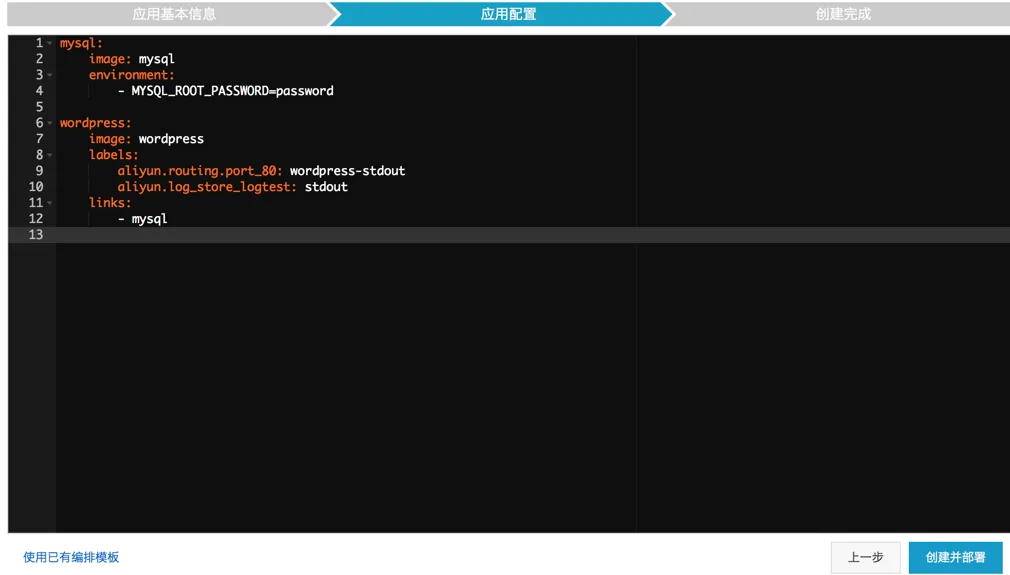Click the "wordpress:" key on line 6
1010x575 pixels.
pos(95,123)
